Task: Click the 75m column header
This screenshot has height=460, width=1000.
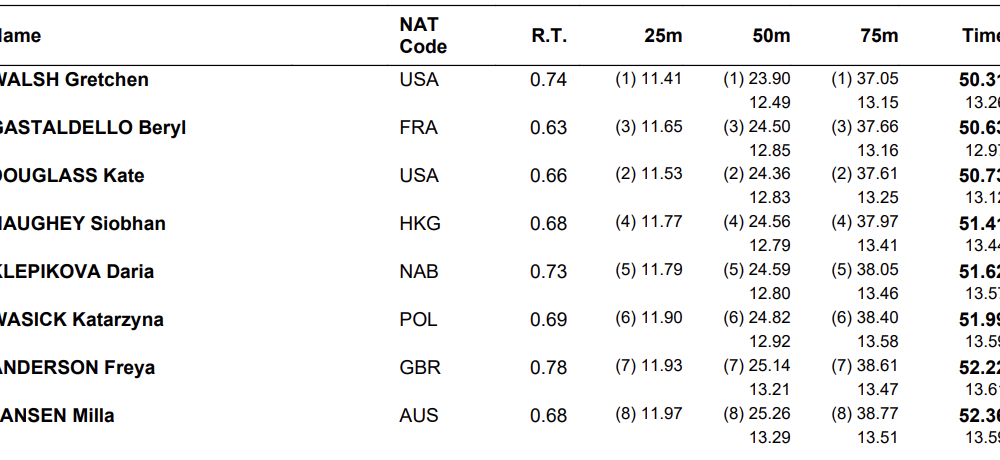Action: (x=879, y=36)
